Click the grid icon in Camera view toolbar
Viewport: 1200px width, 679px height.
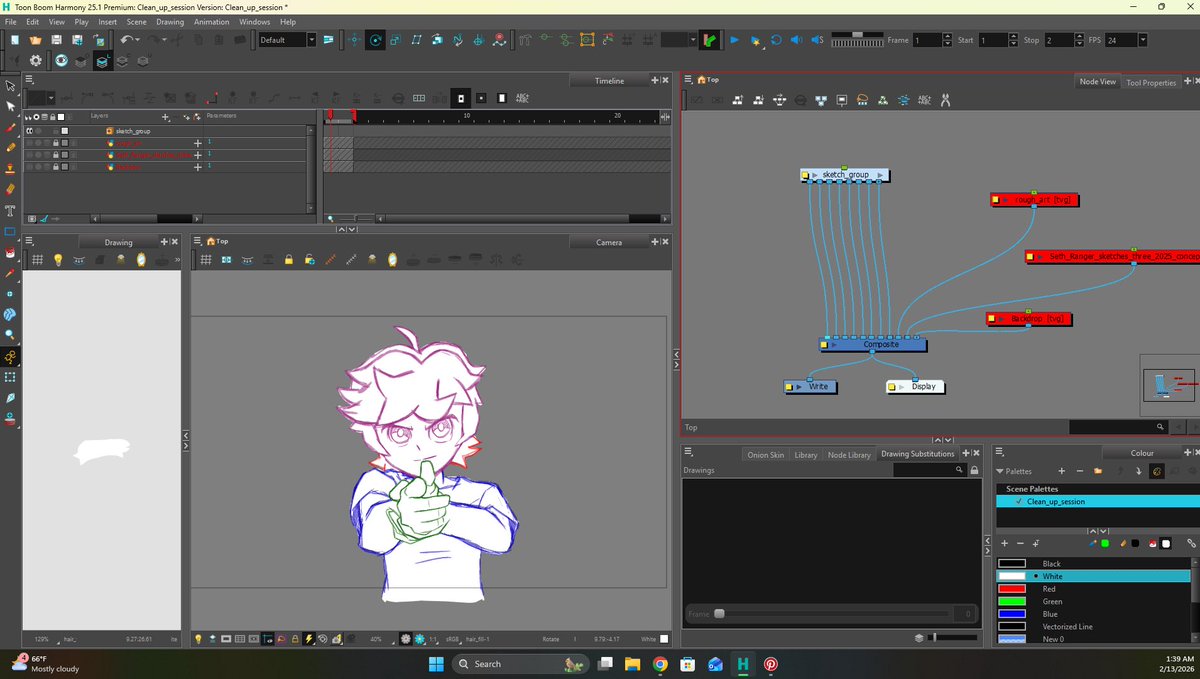pyautogui.click(x=205, y=260)
